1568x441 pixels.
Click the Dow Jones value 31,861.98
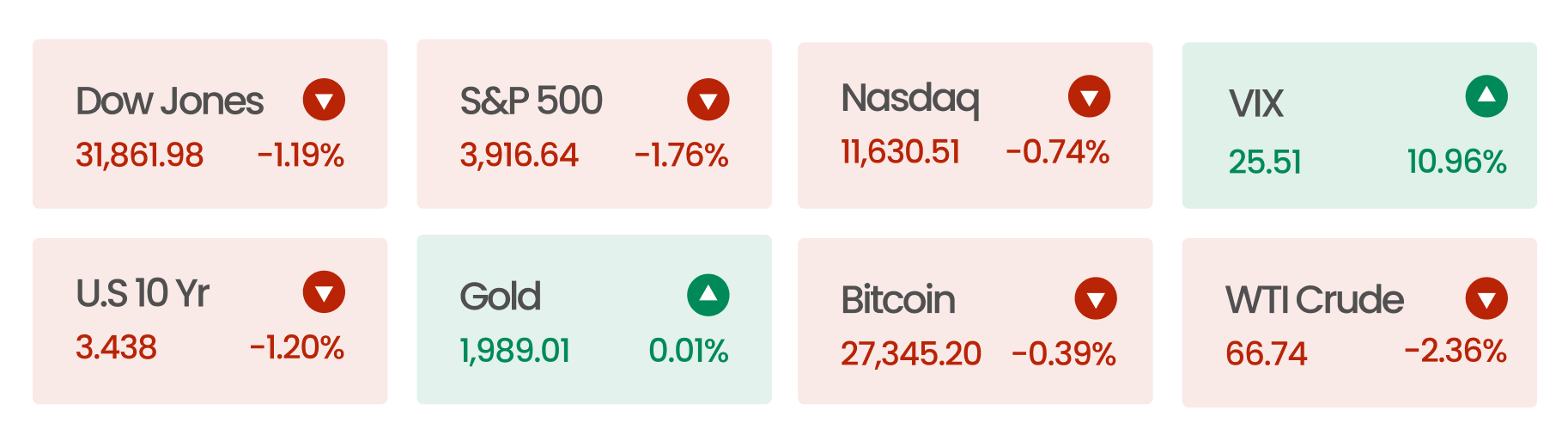[x=139, y=156]
